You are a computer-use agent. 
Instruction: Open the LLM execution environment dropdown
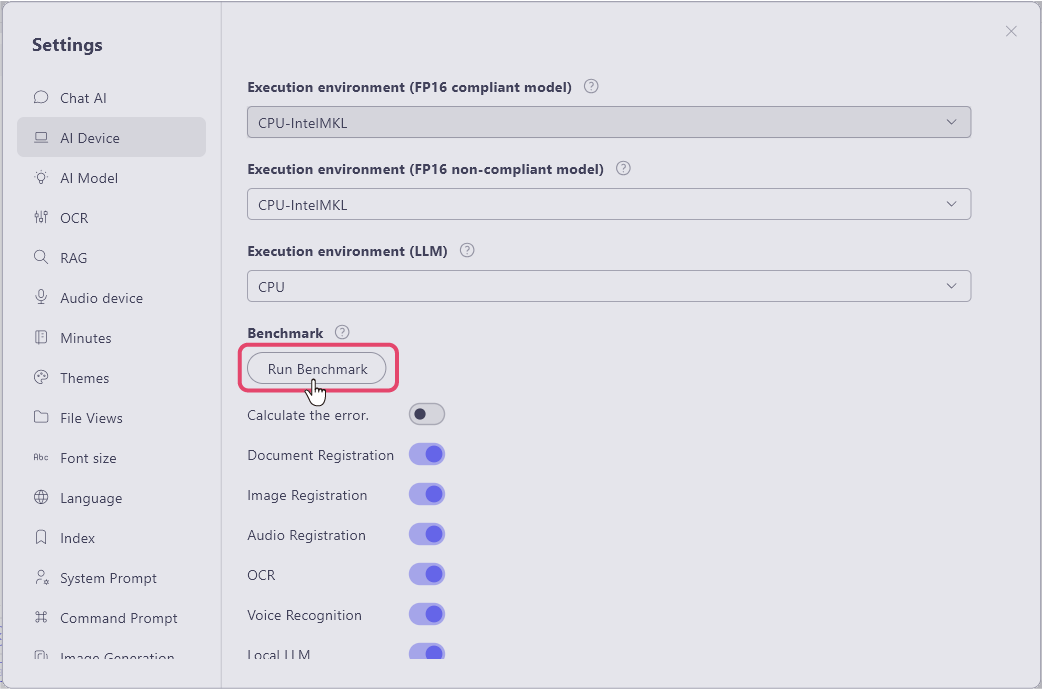pos(608,287)
